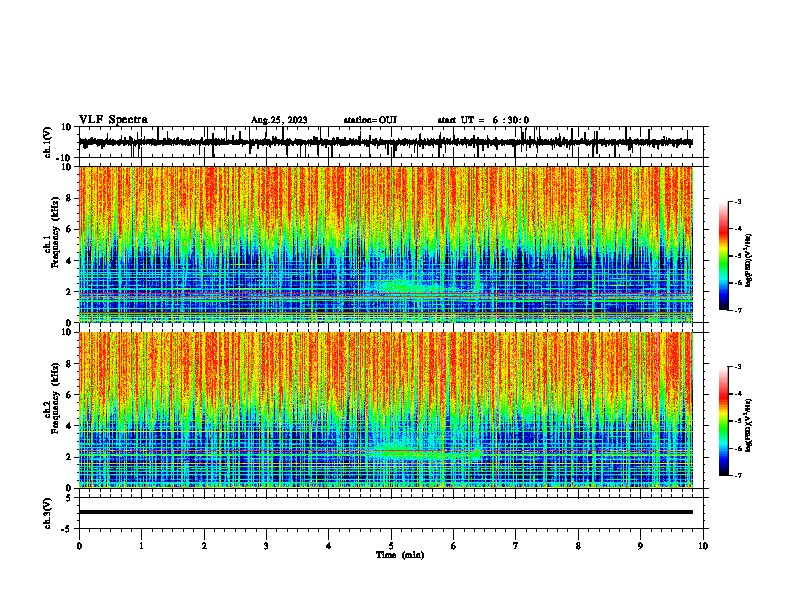Click the "Time (min)" axis label
Viewport: 792px width, 612px height.
pyautogui.click(x=400, y=555)
